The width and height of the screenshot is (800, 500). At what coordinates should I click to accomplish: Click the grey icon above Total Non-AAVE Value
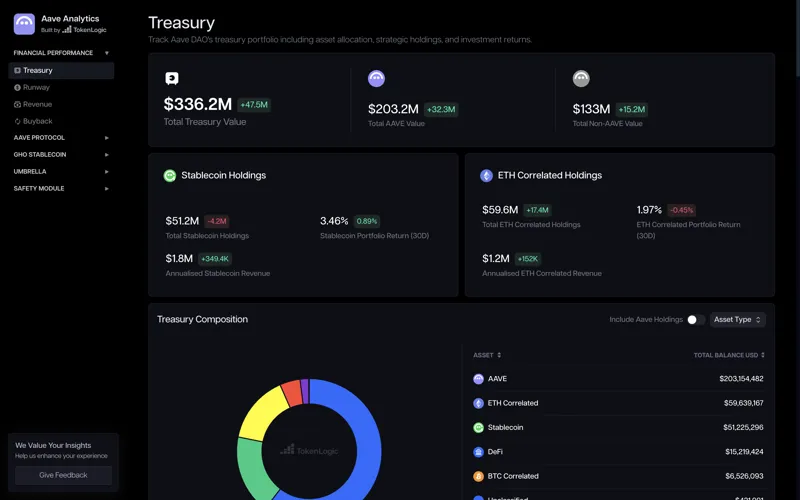tap(581, 78)
